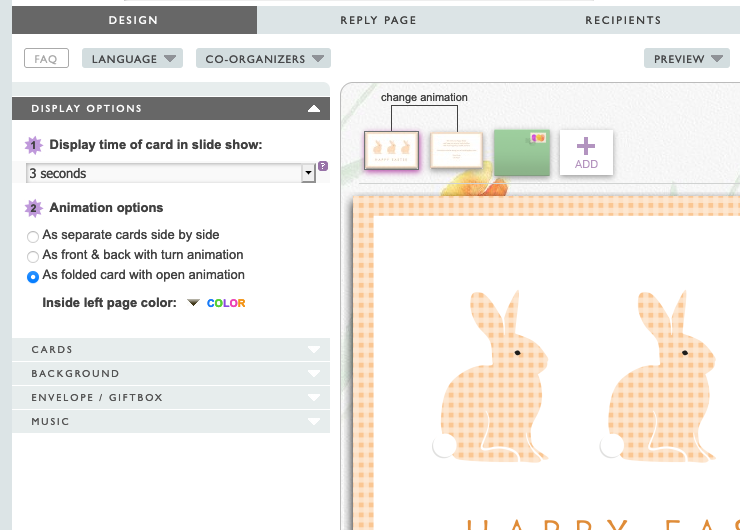
Task: Select As separate cards side by side
Action: 33,236
